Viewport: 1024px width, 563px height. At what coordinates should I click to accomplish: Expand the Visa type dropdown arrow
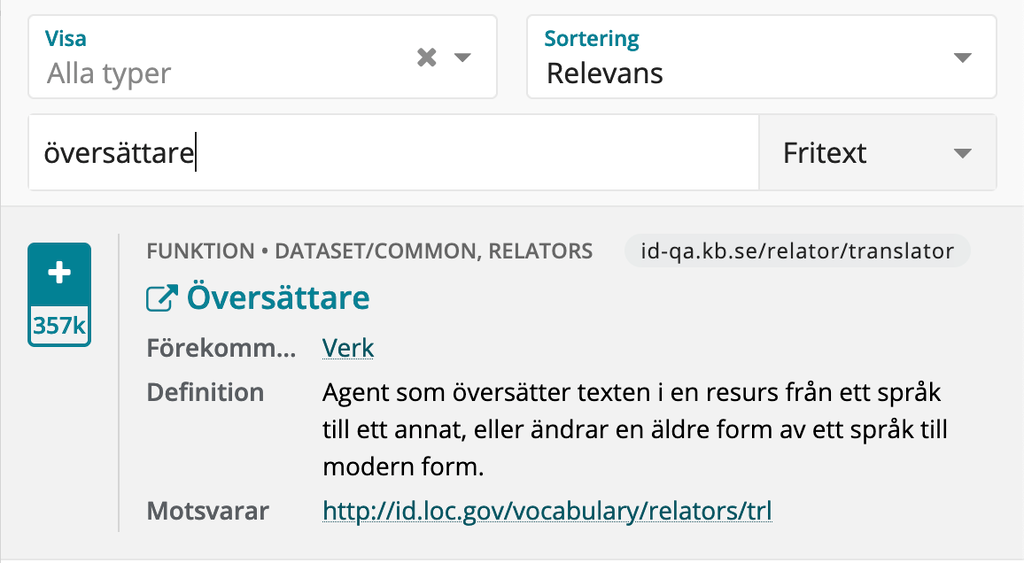click(x=463, y=57)
